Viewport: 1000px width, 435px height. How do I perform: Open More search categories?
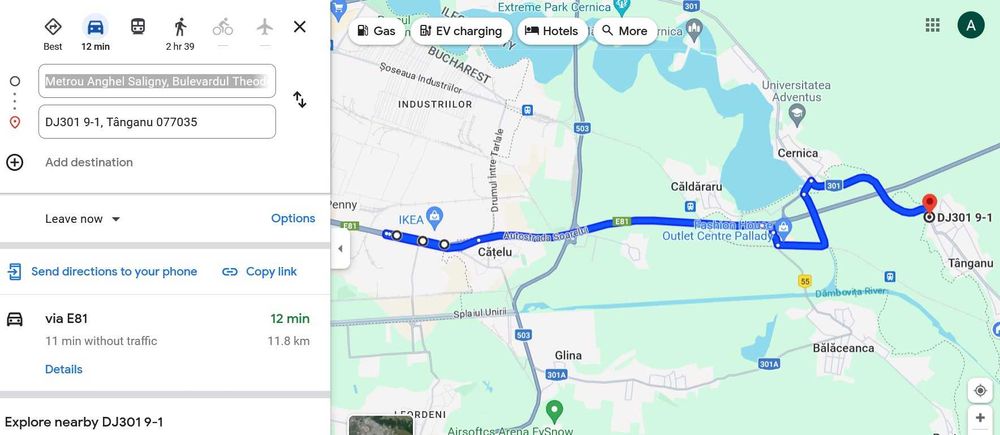coord(625,31)
